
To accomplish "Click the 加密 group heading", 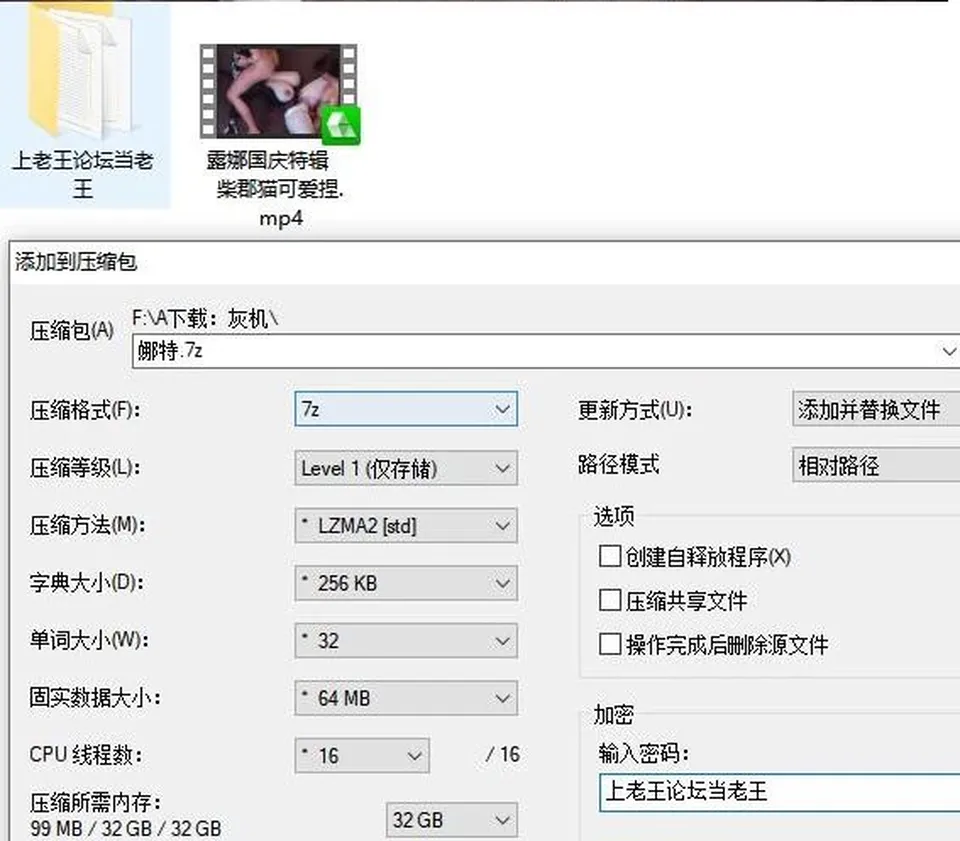I will [x=614, y=714].
